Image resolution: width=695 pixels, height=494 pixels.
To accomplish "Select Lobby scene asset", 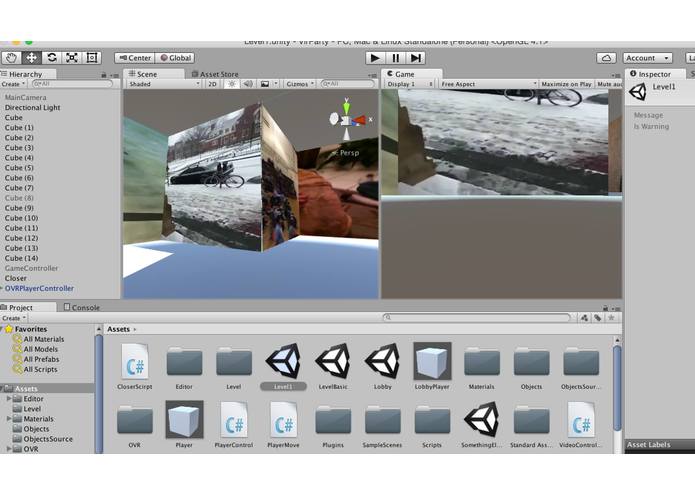I will (x=383, y=366).
